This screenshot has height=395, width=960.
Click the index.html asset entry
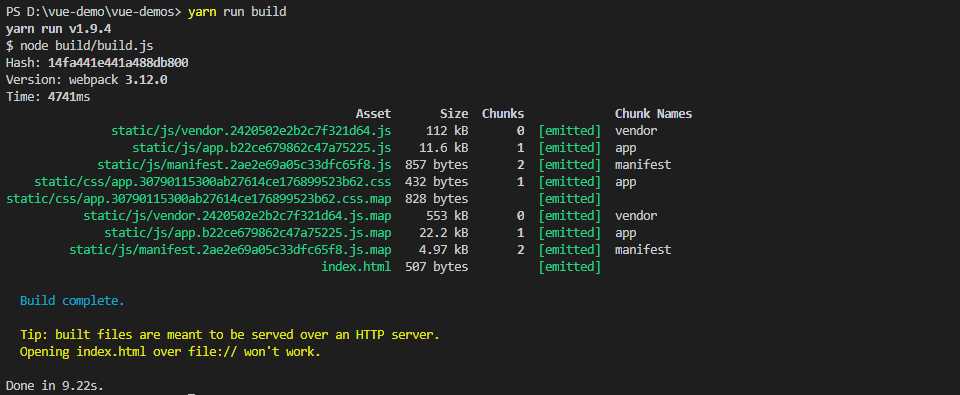tap(356, 266)
